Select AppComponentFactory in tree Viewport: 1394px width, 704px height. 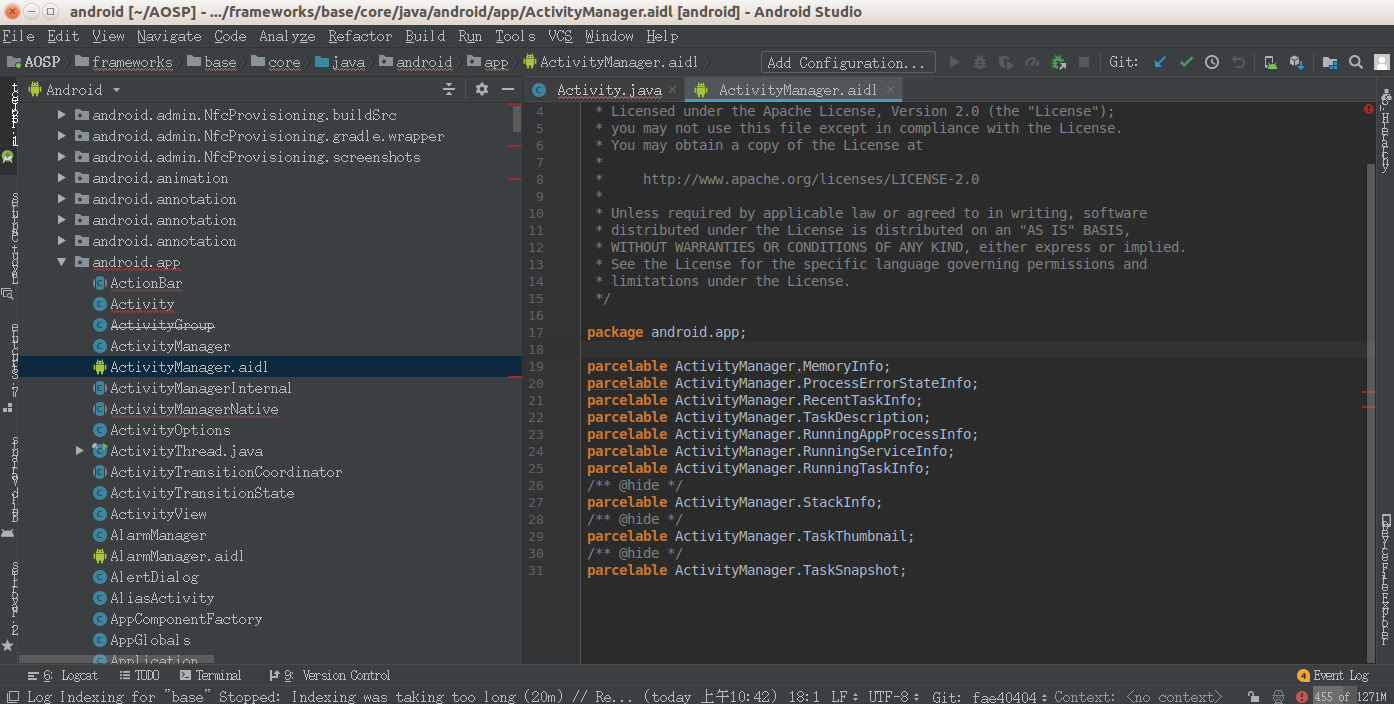click(x=185, y=619)
